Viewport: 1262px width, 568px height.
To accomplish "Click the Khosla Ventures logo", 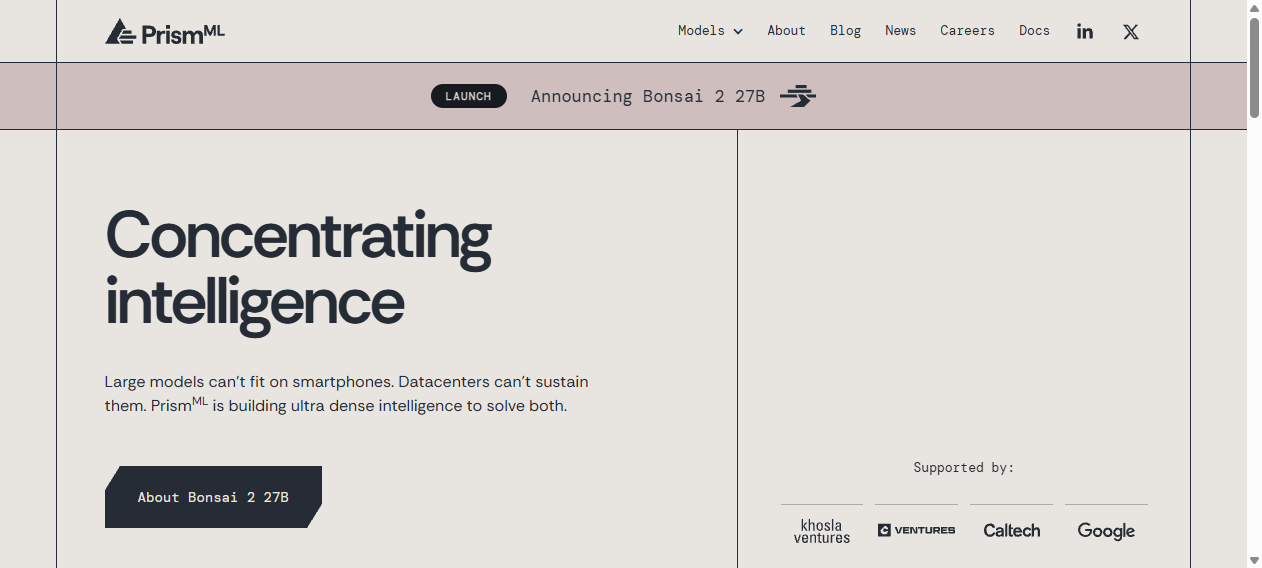I will point(822,531).
